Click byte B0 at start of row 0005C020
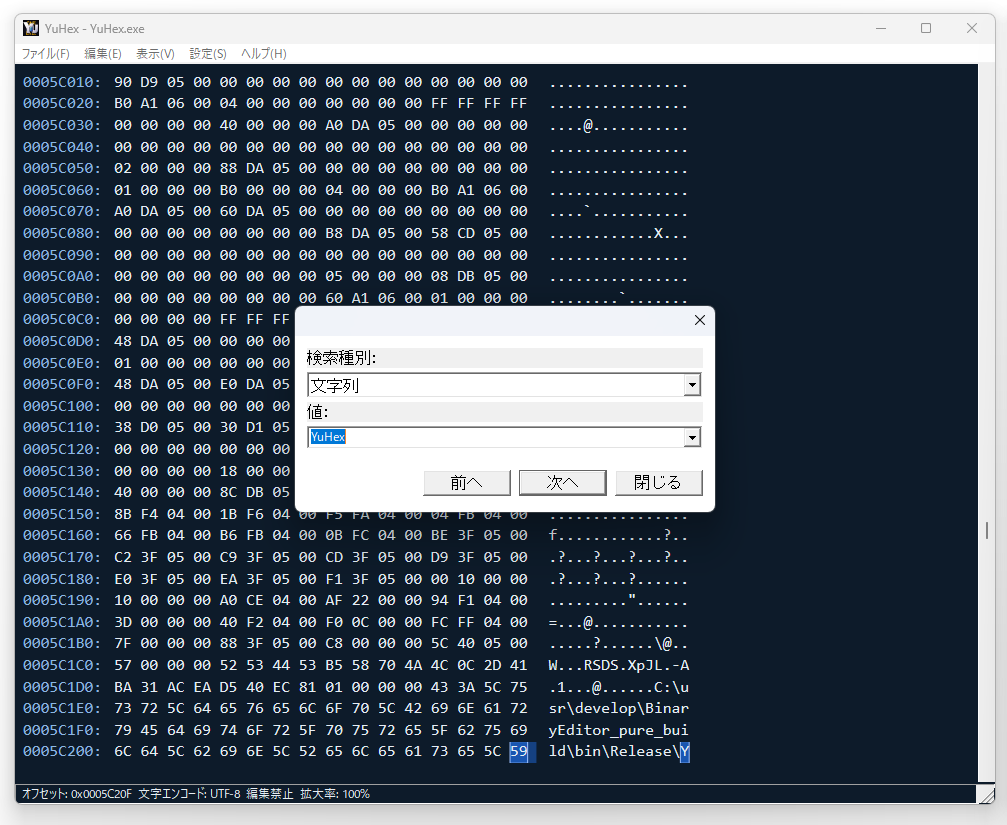The height and width of the screenshot is (825, 1007). pyautogui.click(x=123, y=104)
